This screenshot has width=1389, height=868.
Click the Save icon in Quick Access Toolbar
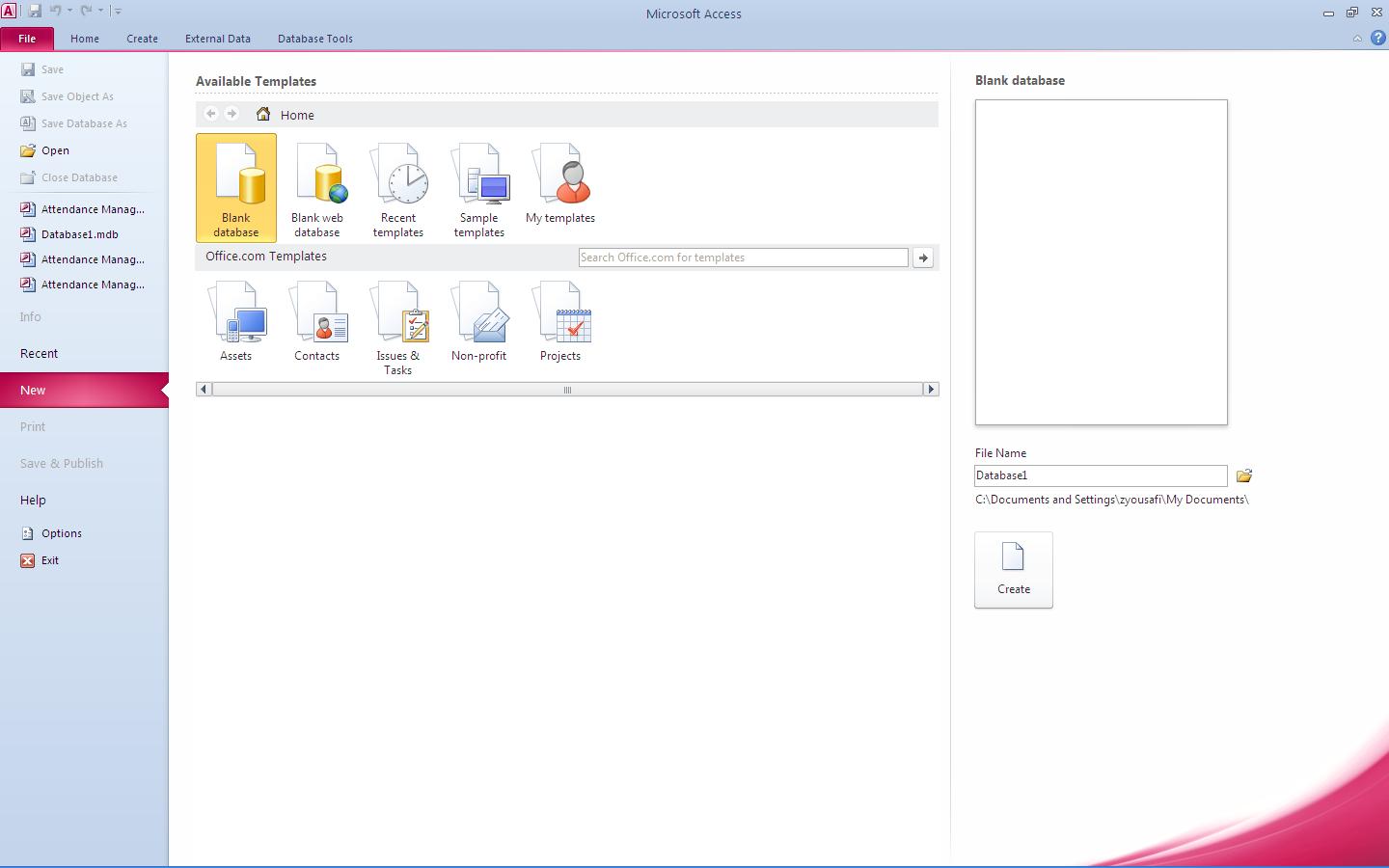point(35,11)
